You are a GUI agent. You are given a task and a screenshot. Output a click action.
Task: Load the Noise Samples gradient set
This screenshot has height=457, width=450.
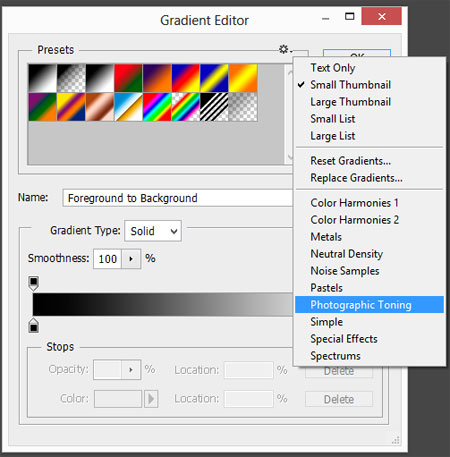[x=369, y=271]
